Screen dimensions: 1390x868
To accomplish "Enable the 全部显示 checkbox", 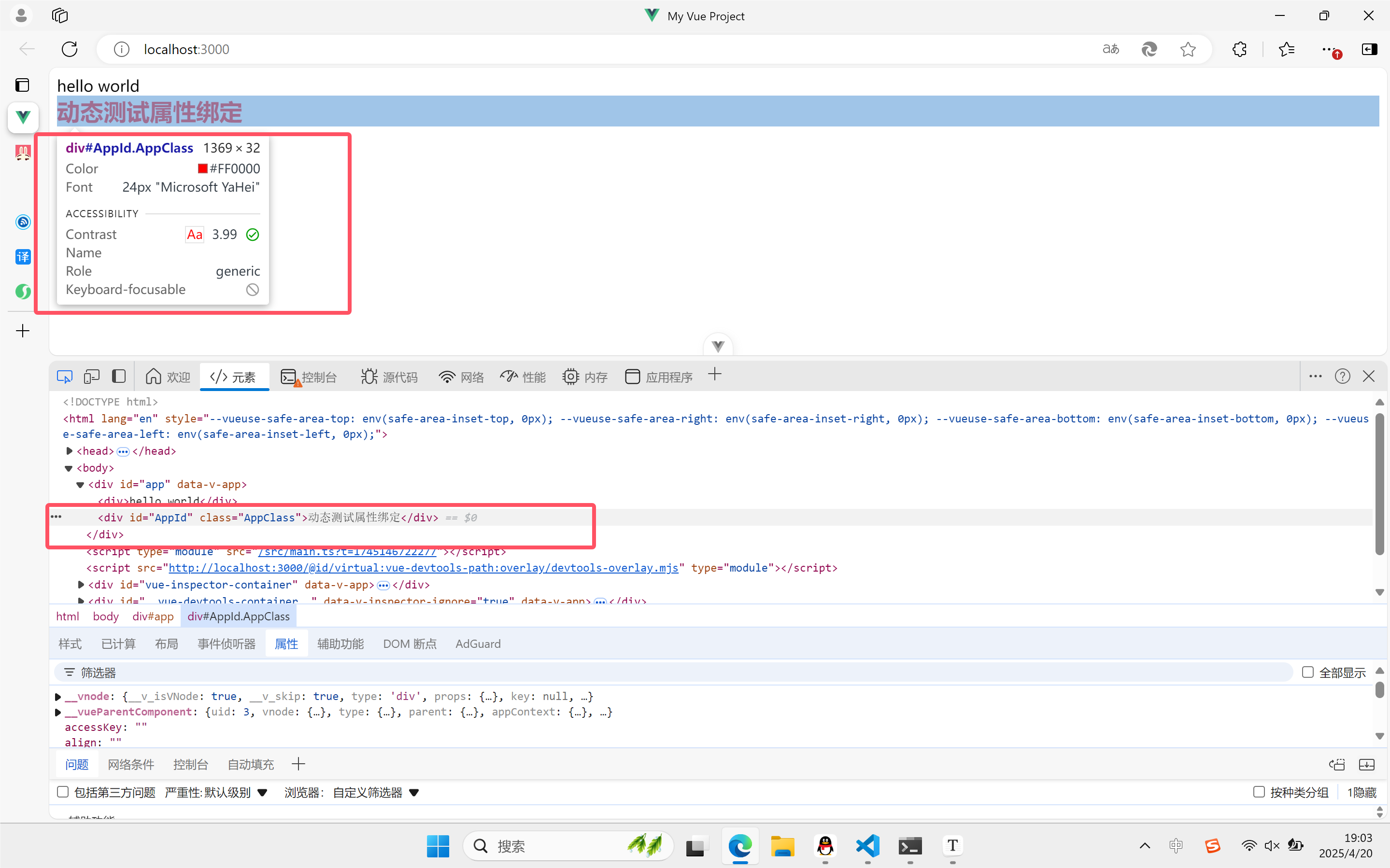I will [x=1307, y=672].
